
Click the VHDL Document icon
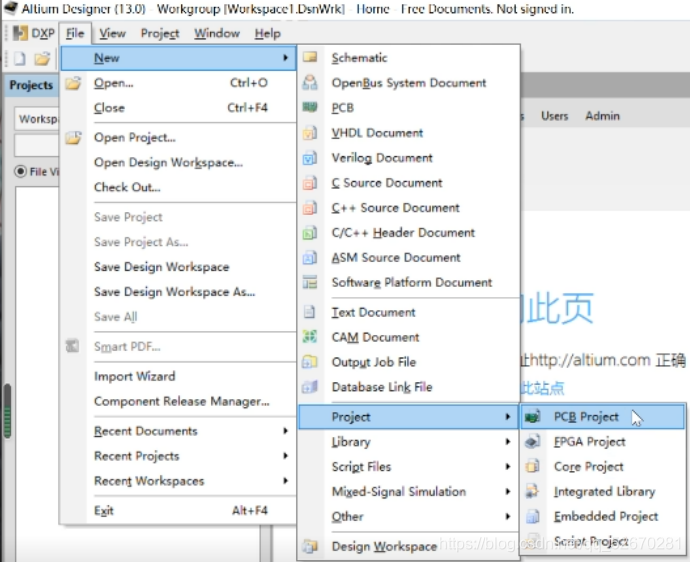click(310, 132)
